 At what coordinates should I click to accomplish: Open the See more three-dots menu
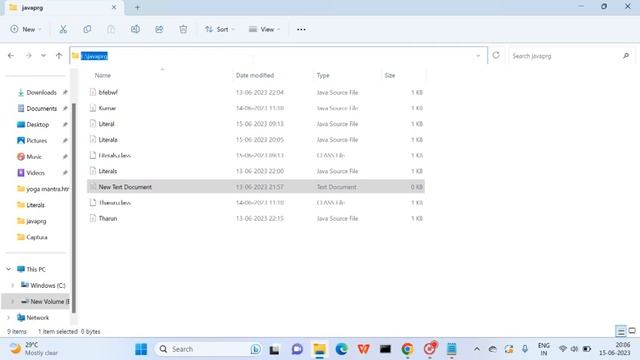click(301, 29)
